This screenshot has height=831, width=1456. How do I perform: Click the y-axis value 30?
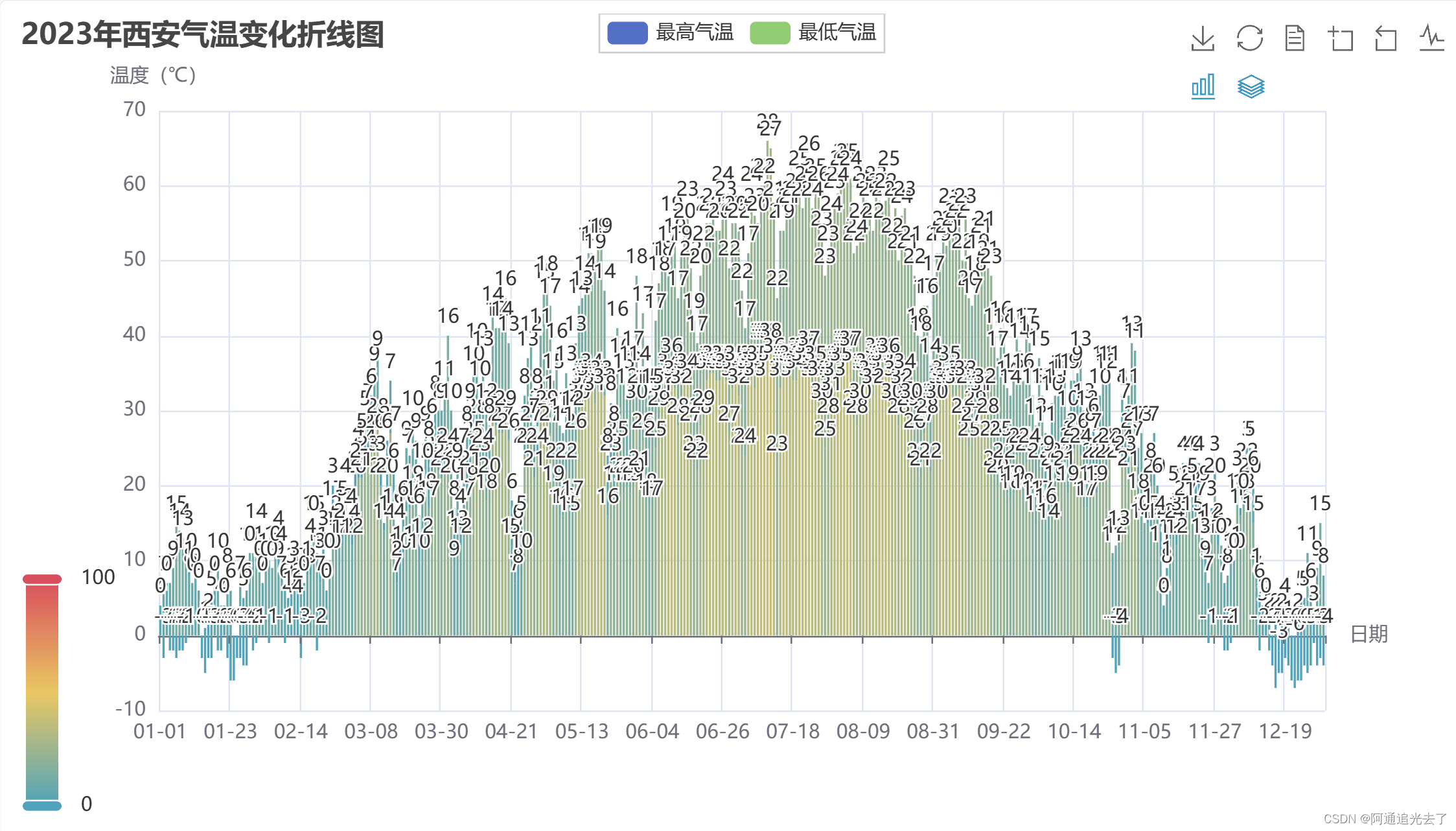(x=135, y=409)
